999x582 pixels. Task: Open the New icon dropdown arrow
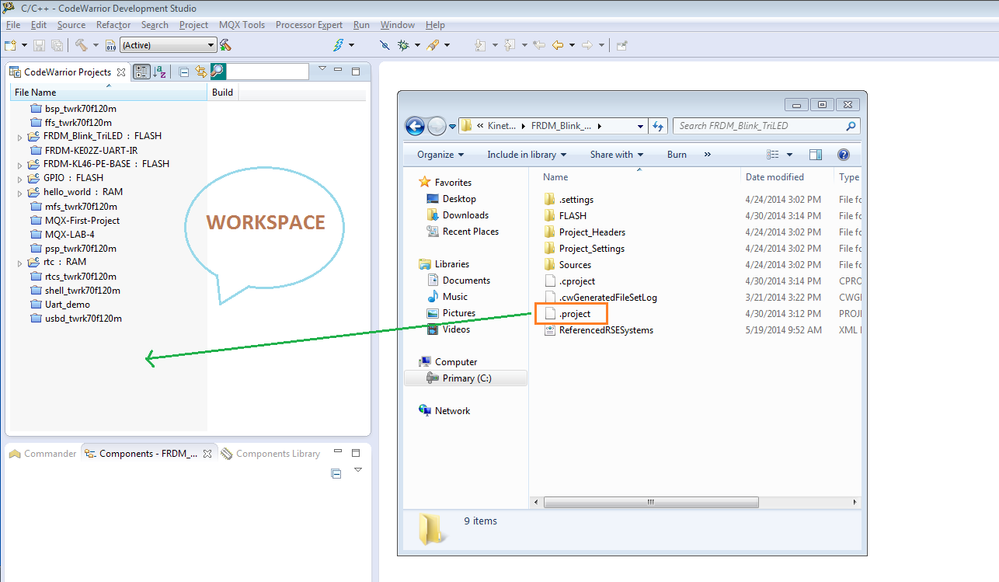(x=25, y=45)
